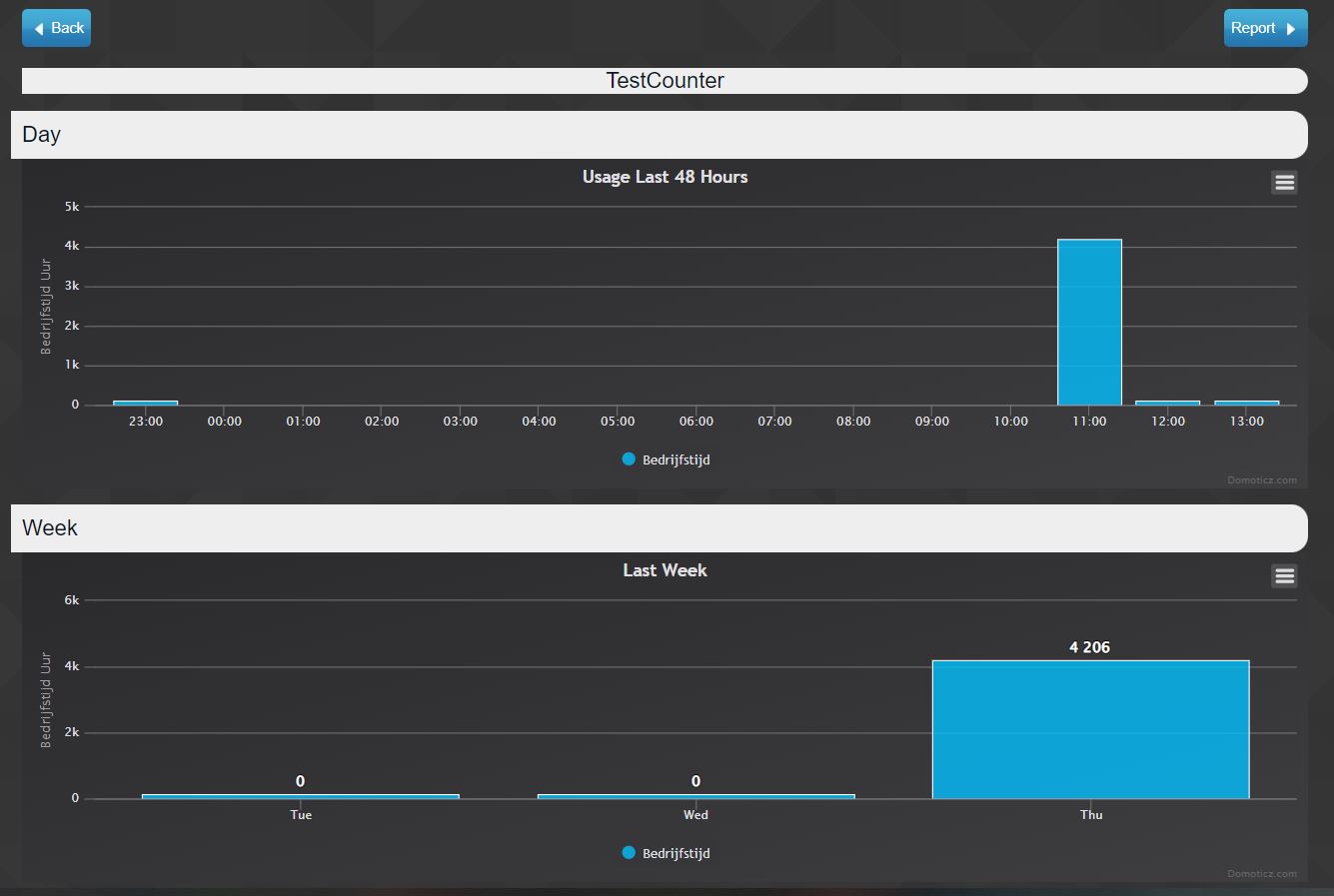Image resolution: width=1334 pixels, height=896 pixels.
Task: Click the 06:00 axis label
Action: coord(695,422)
